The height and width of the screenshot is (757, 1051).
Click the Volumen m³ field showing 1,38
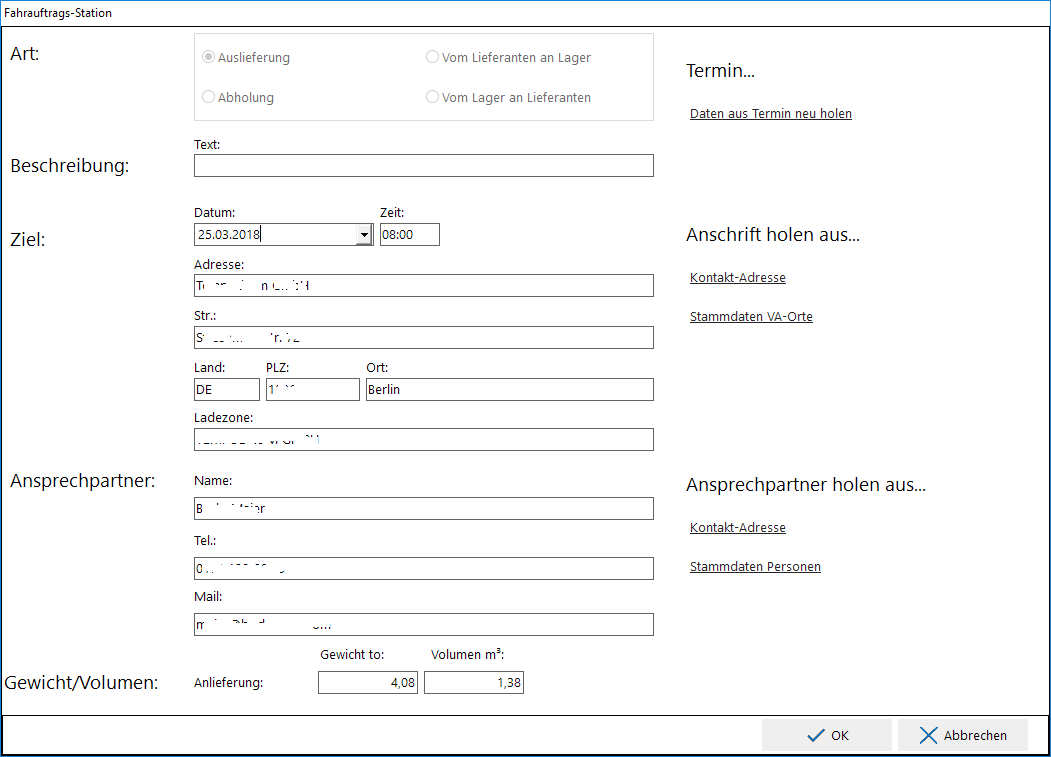[x=474, y=683]
